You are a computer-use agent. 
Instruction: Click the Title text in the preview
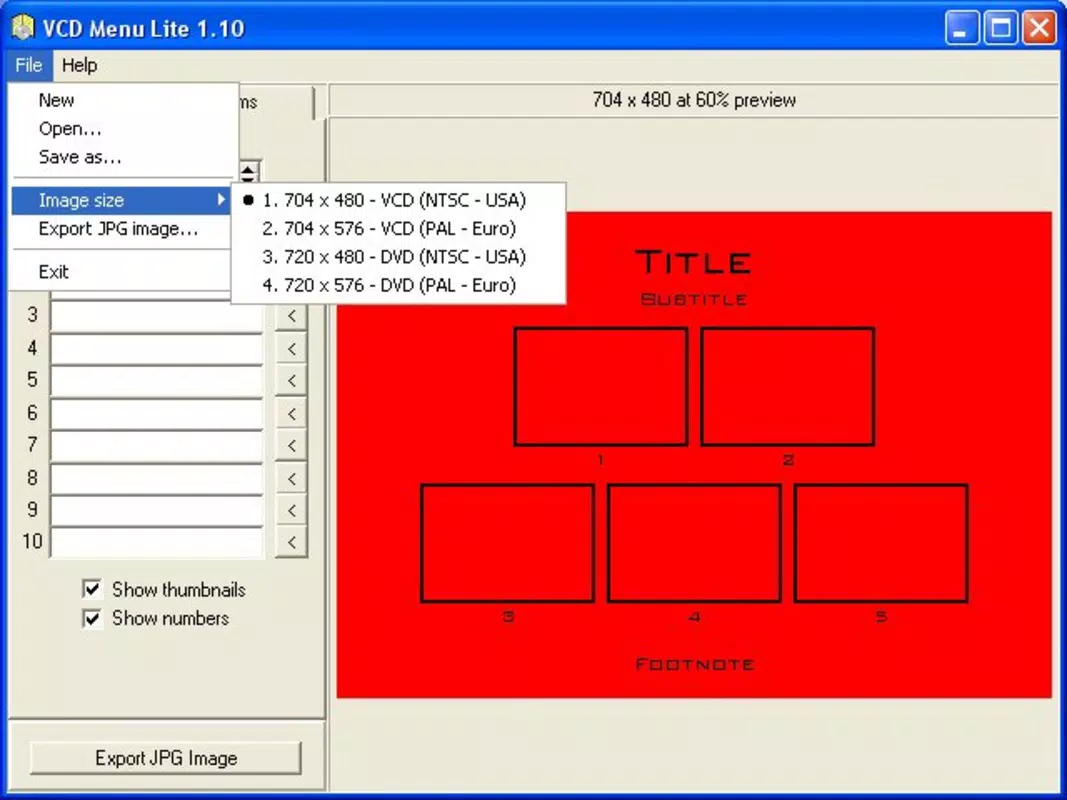click(693, 263)
